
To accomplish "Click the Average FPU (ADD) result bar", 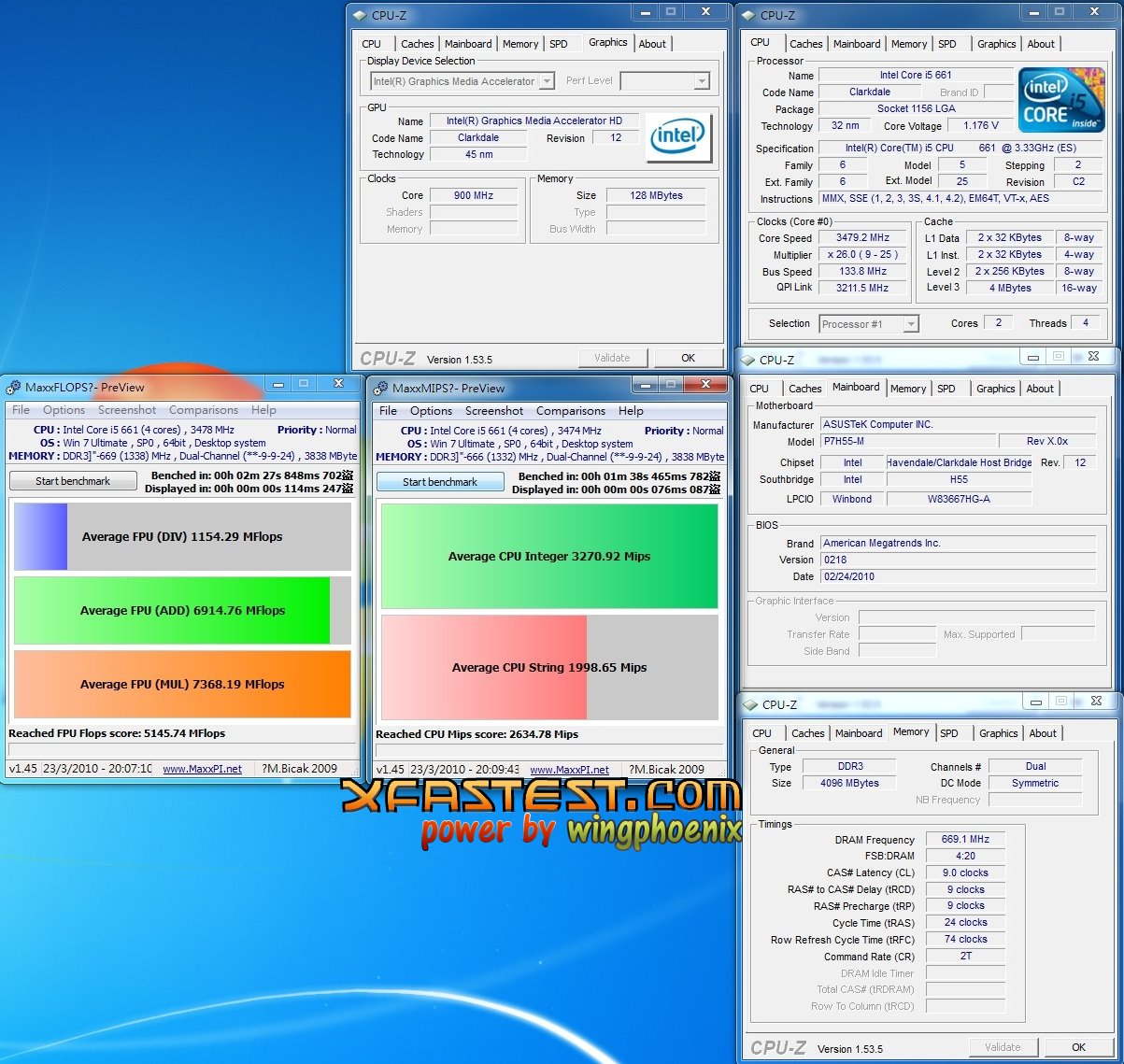I will [182, 610].
